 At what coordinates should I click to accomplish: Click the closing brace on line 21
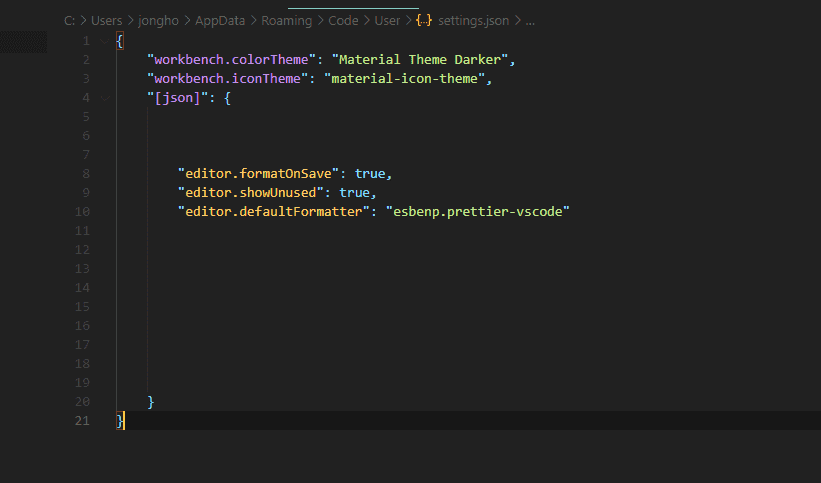tap(120, 421)
